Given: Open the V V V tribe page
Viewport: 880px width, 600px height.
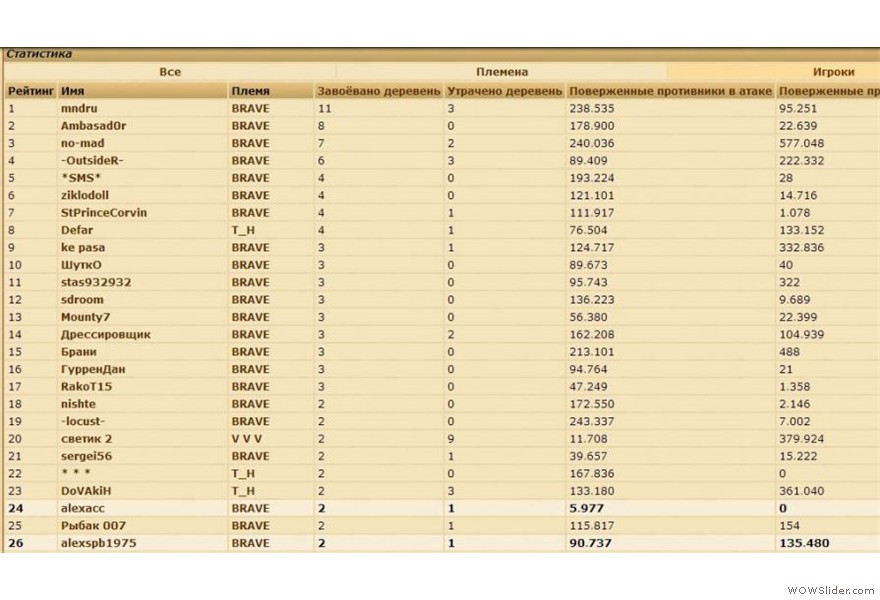Looking at the screenshot, I should (246, 438).
